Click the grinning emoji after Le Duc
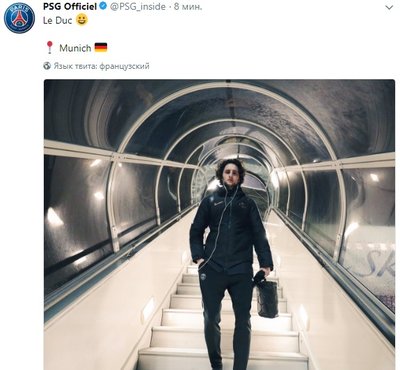The width and height of the screenshot is (400, 370). (x=82, y=20)
